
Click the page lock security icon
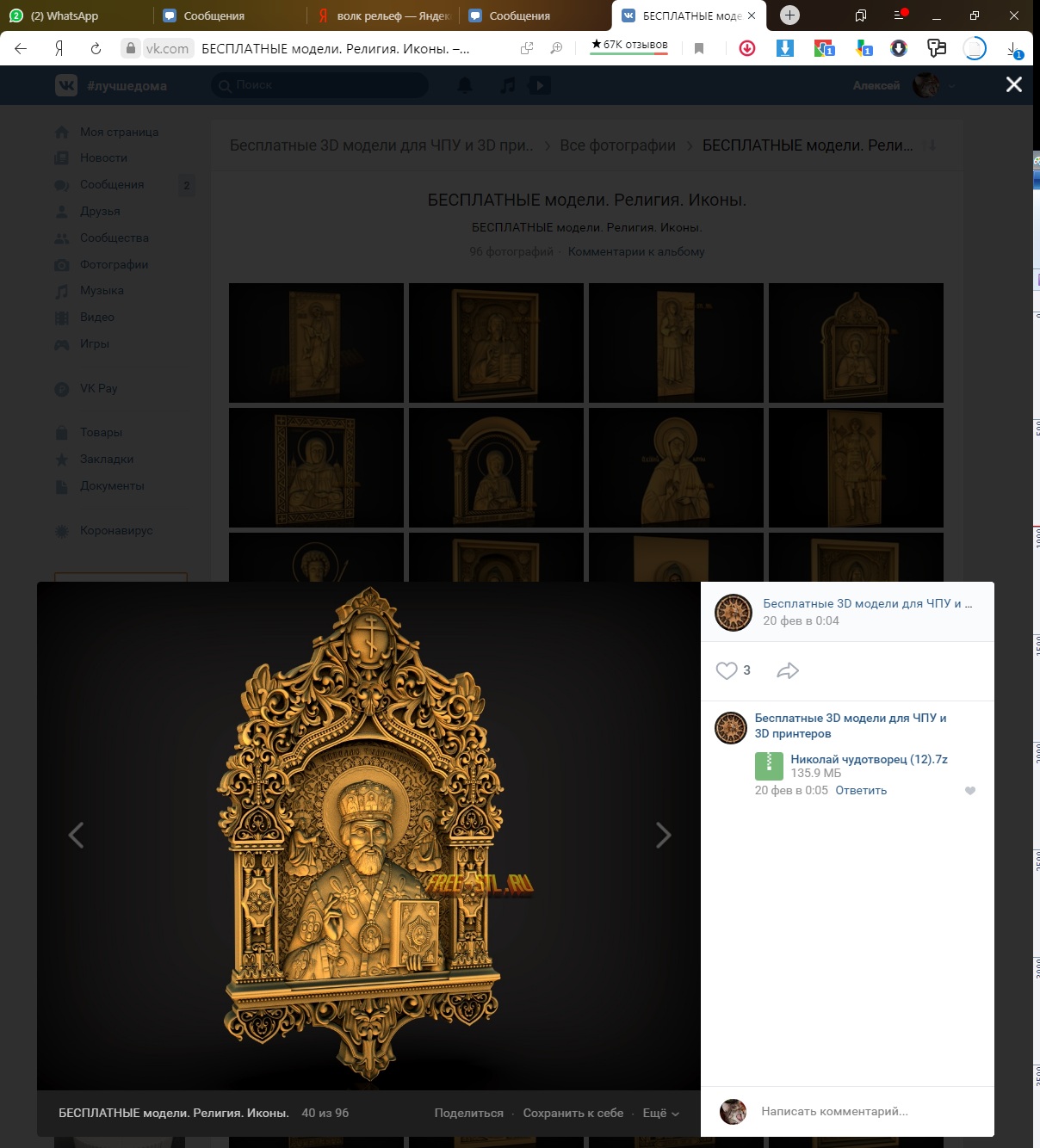tap(130, 48)
